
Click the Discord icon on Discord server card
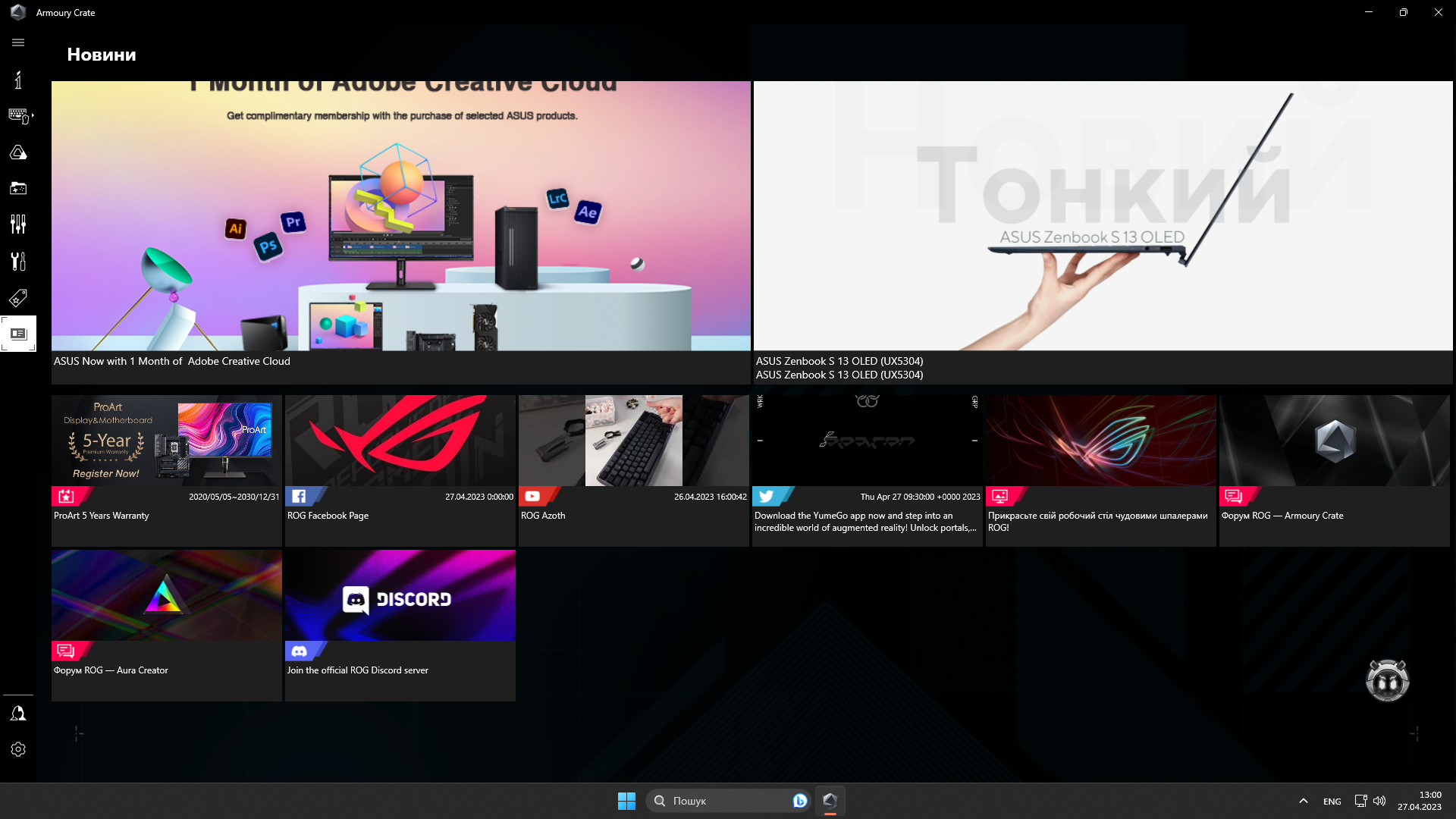[x=300, y=651]
